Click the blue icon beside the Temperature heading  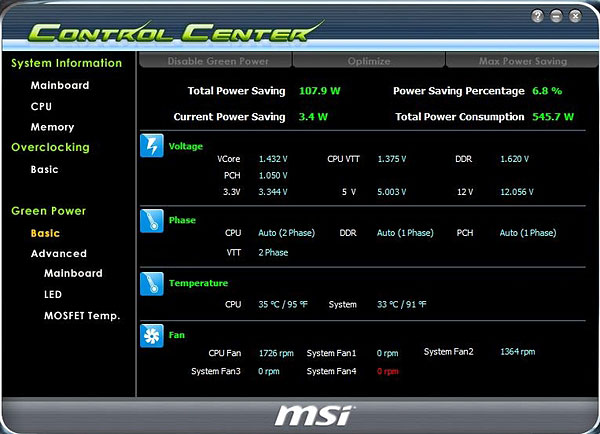click(x=152, y=284)
